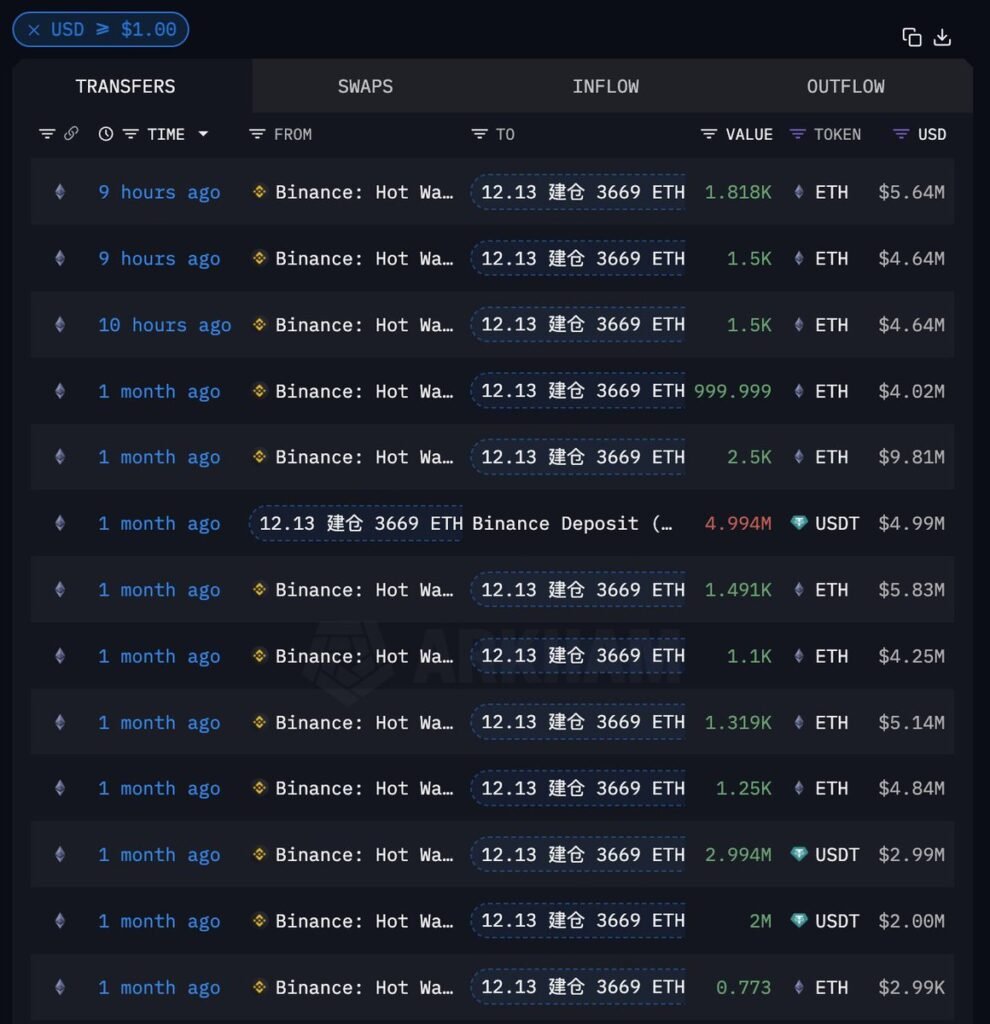This screenshot has width=990, height=1024.
Task: Click the clock icon beside TIME header
Action: 106,134
